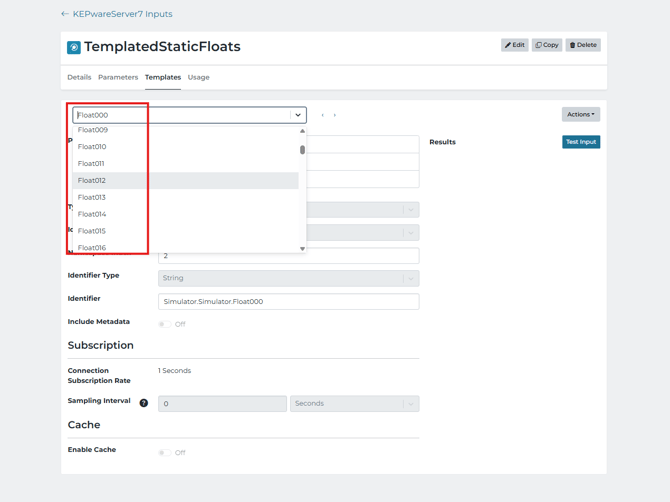670x502 pixels.
Task: Click the dropdown list scroll-up arrow
Action: click(x=303, y=131)
